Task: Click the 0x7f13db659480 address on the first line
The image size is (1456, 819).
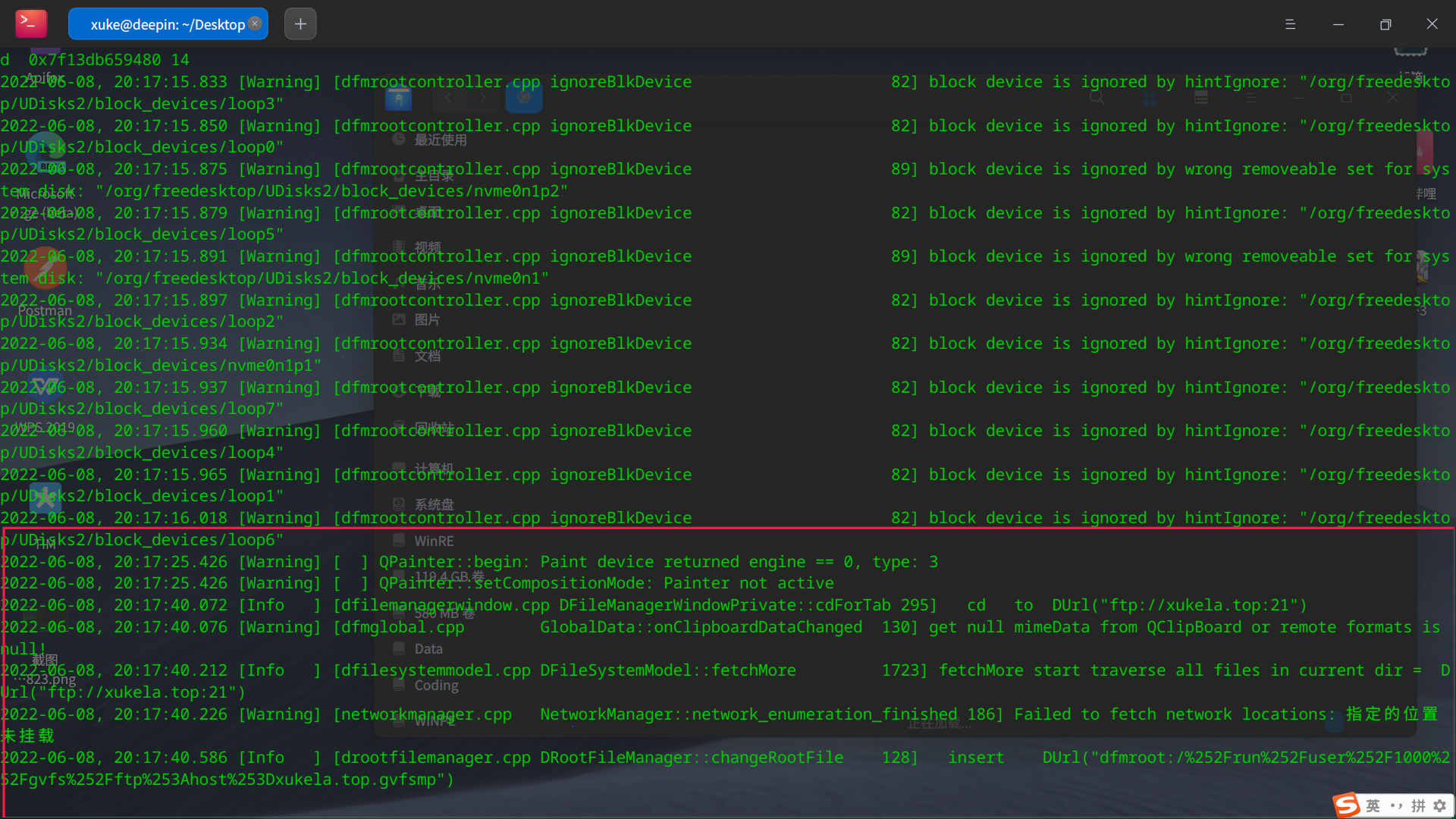Action: 94,60
